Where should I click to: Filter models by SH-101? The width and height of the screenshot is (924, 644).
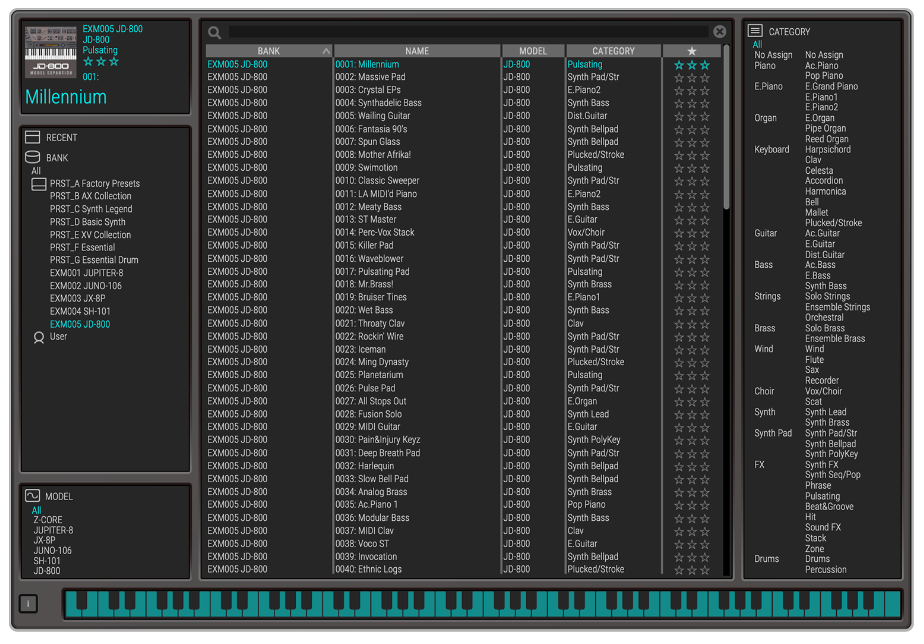click(x=47, y=561)
